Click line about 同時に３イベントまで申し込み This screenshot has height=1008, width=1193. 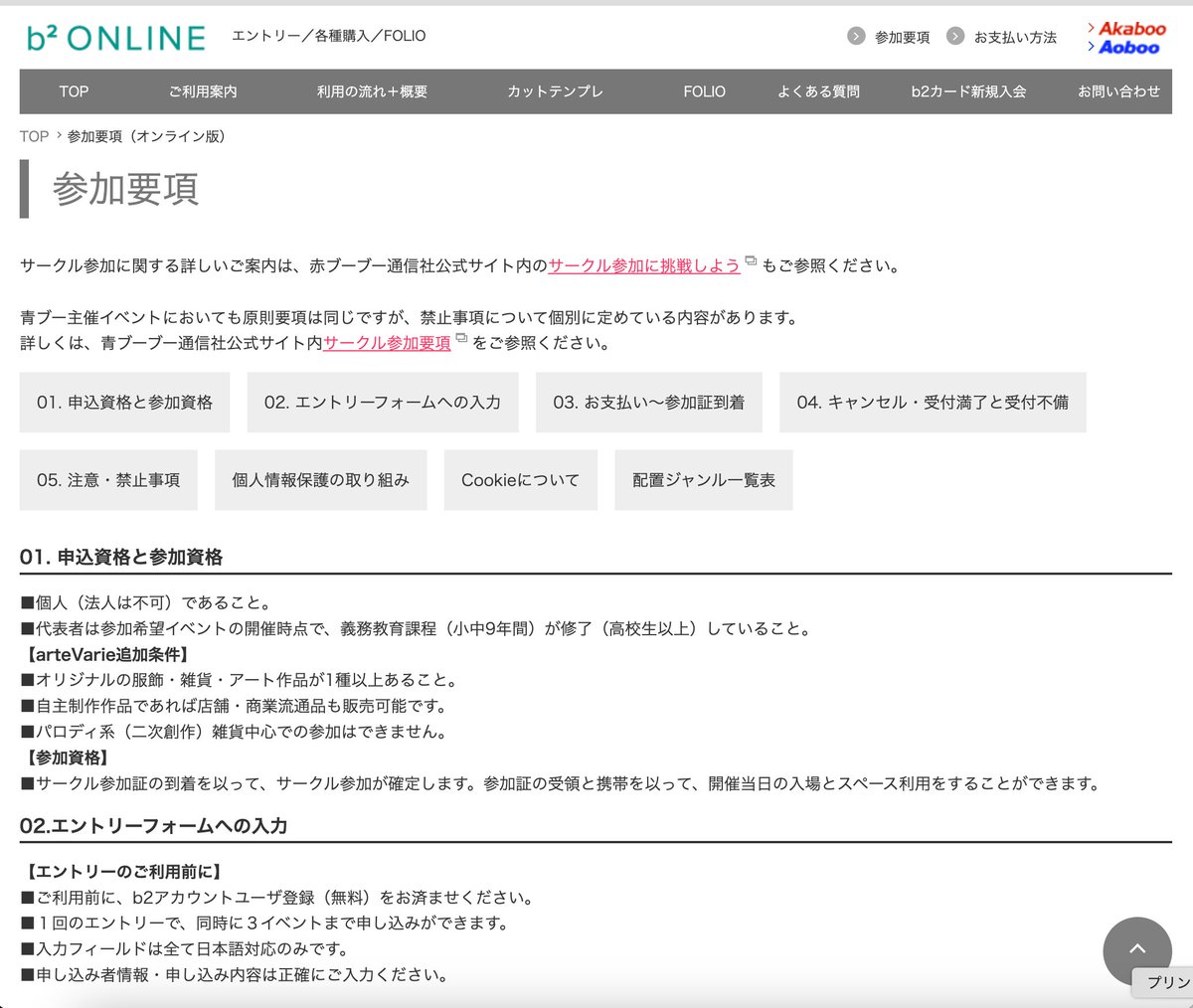264,924
